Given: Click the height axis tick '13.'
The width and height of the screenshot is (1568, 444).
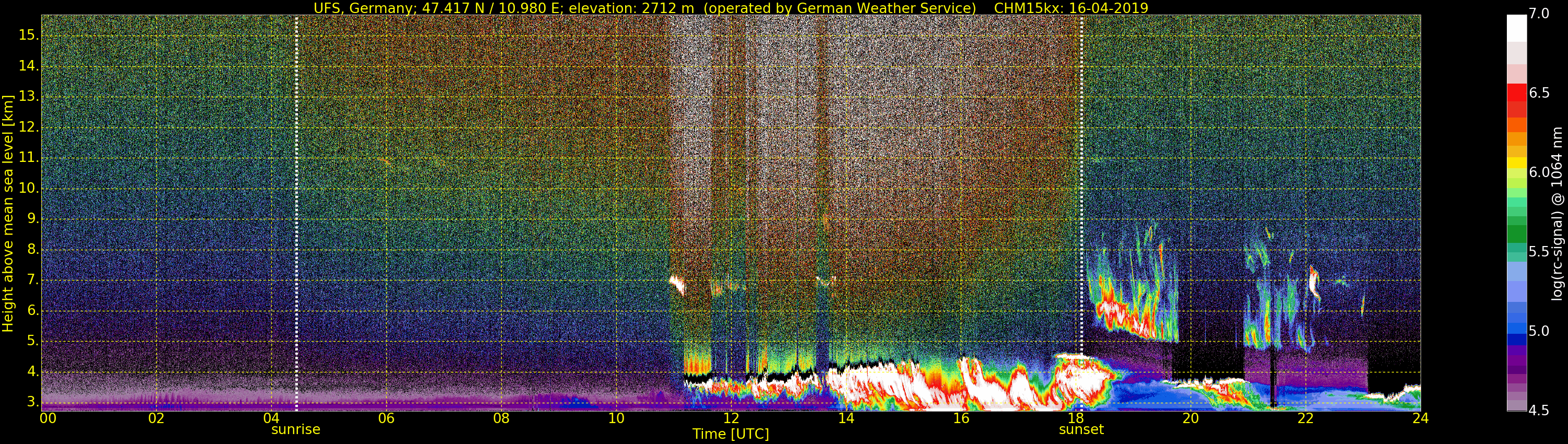Looking at the screenshot, I should click(x=29, y=96).
